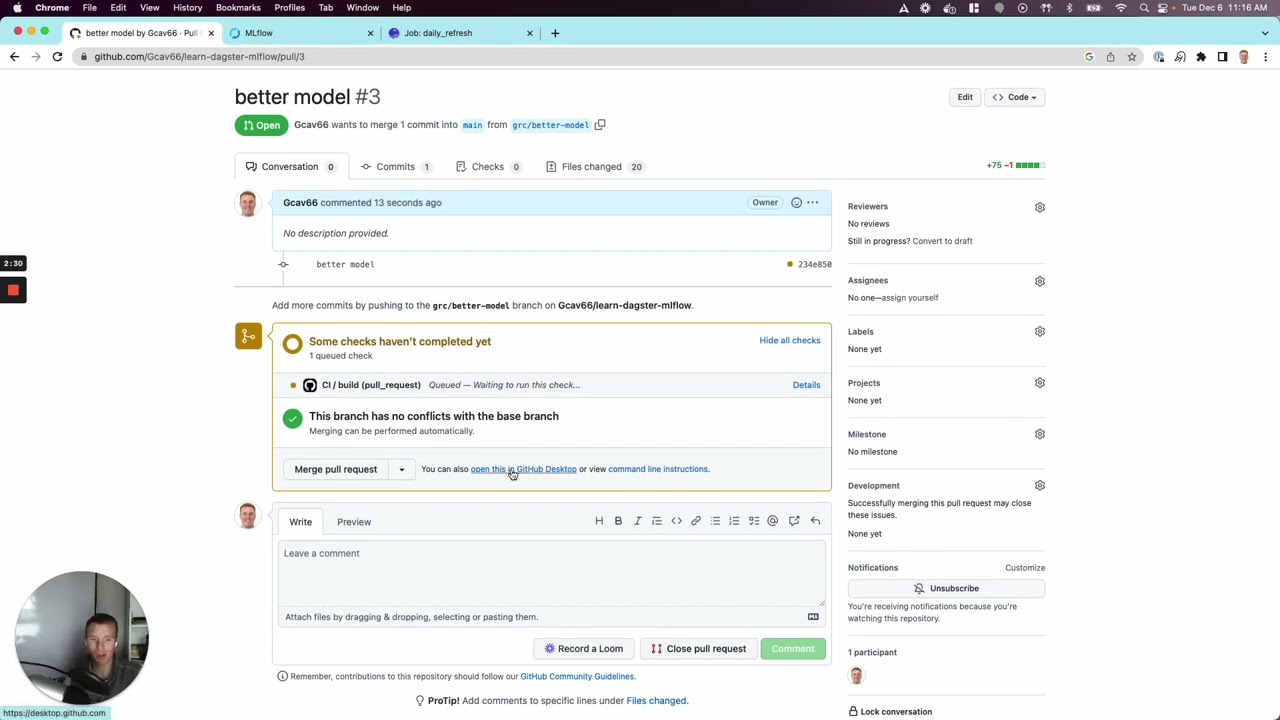Open Bookmarks menu in menu bar

pyautogui.click(x=238, y=8)
